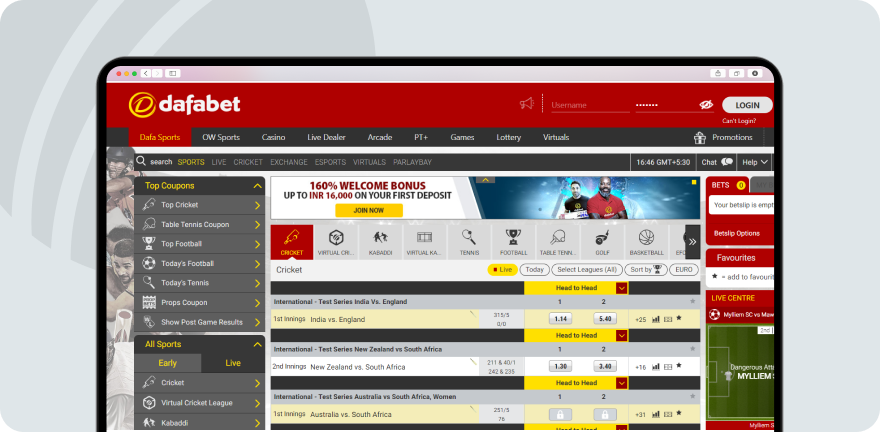Click the LOGIN button

(x=747, y=105)
